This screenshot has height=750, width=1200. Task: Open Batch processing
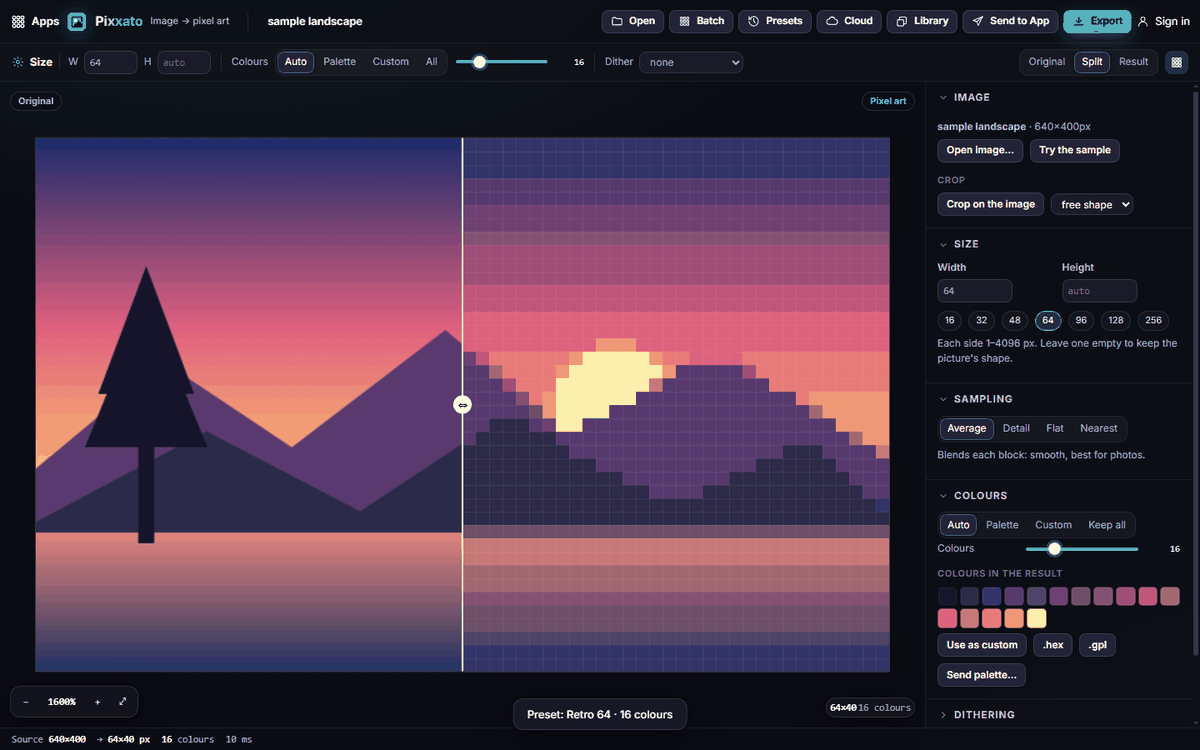tap(701, 21)
